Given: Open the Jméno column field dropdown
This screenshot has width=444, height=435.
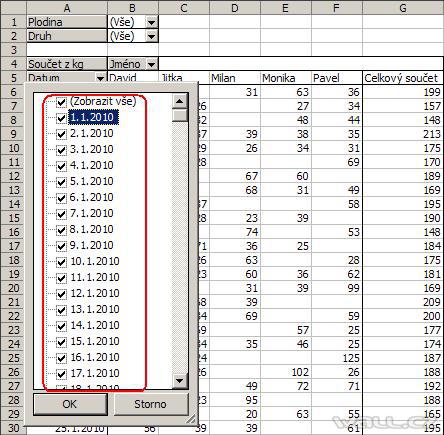Looking at the screenshot, I should tap(151, 64).
